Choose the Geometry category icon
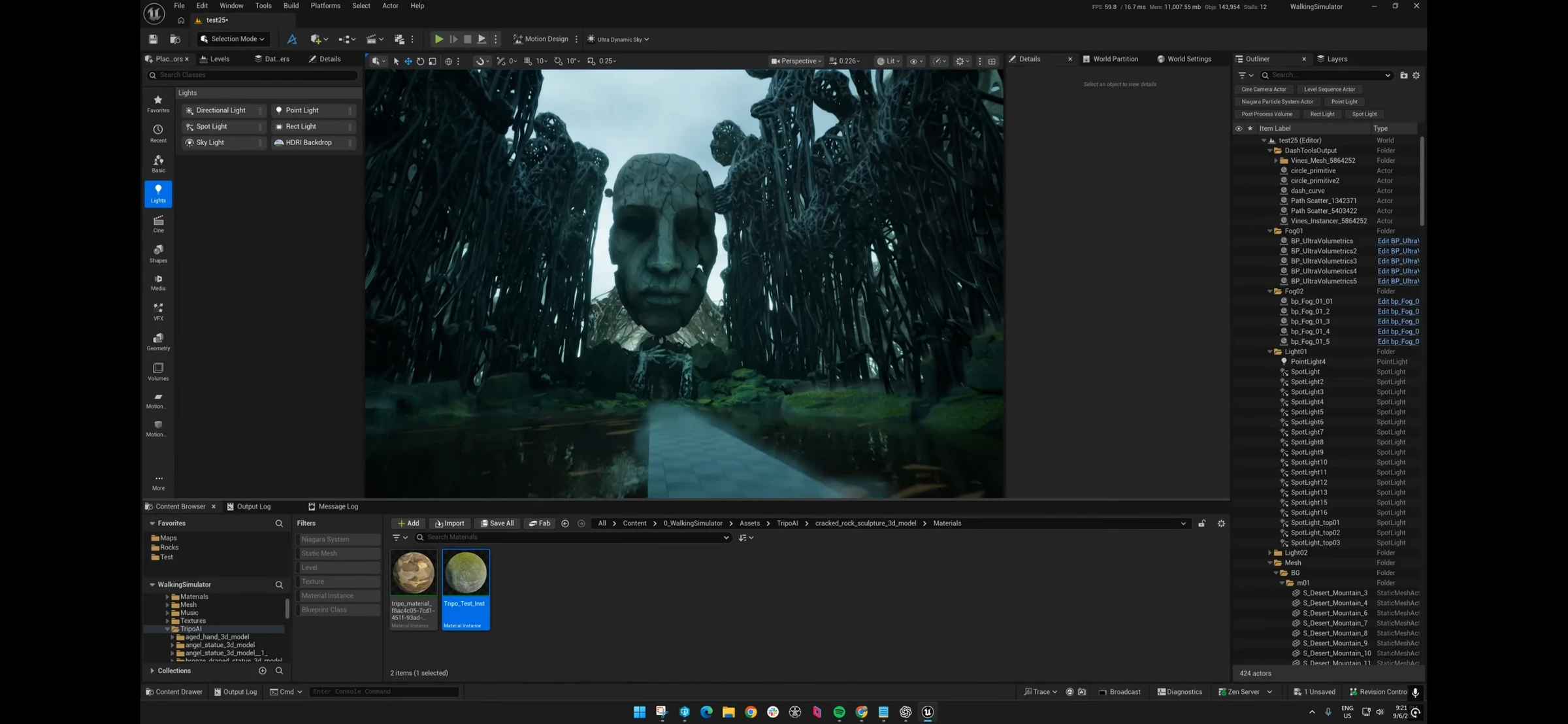Screen dimensions: 1568x724 [158, 342]
